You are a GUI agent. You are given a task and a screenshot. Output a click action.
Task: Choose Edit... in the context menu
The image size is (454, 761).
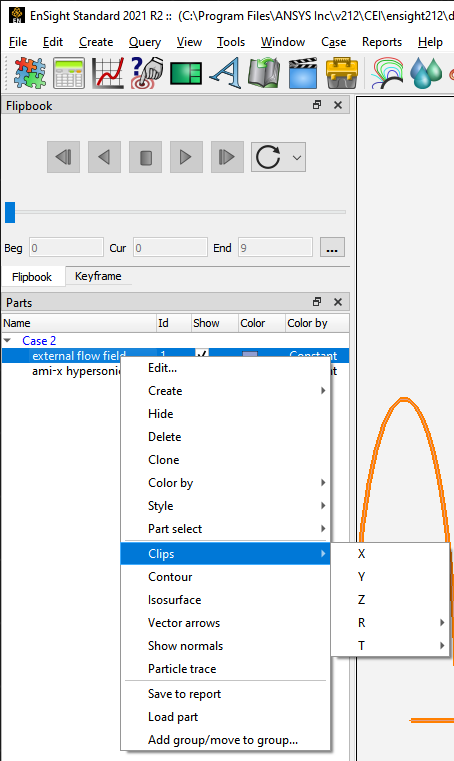tap(226, 368)
